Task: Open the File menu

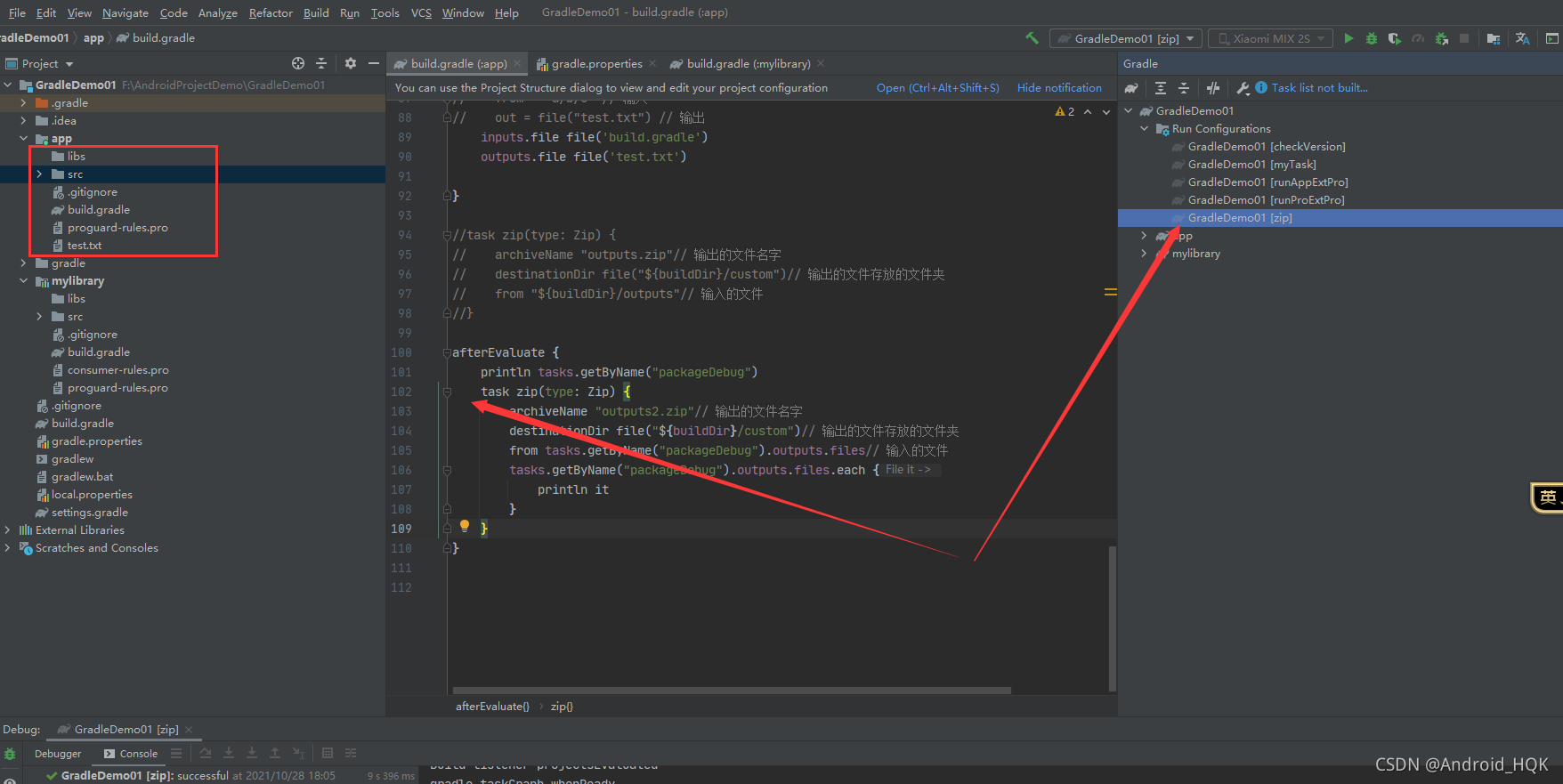Action: pos(17,12)
